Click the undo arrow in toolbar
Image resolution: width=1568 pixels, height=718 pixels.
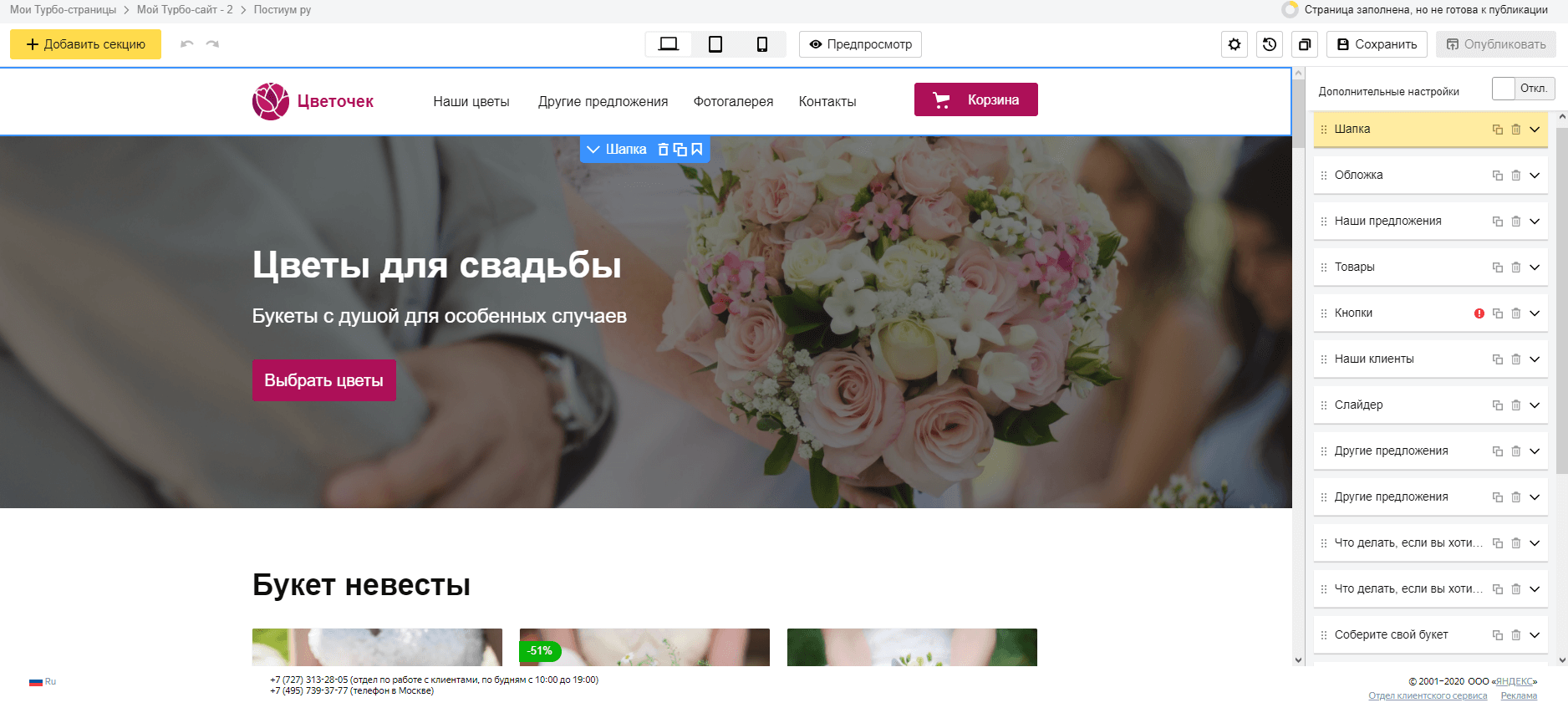click(x=187, y=44)
